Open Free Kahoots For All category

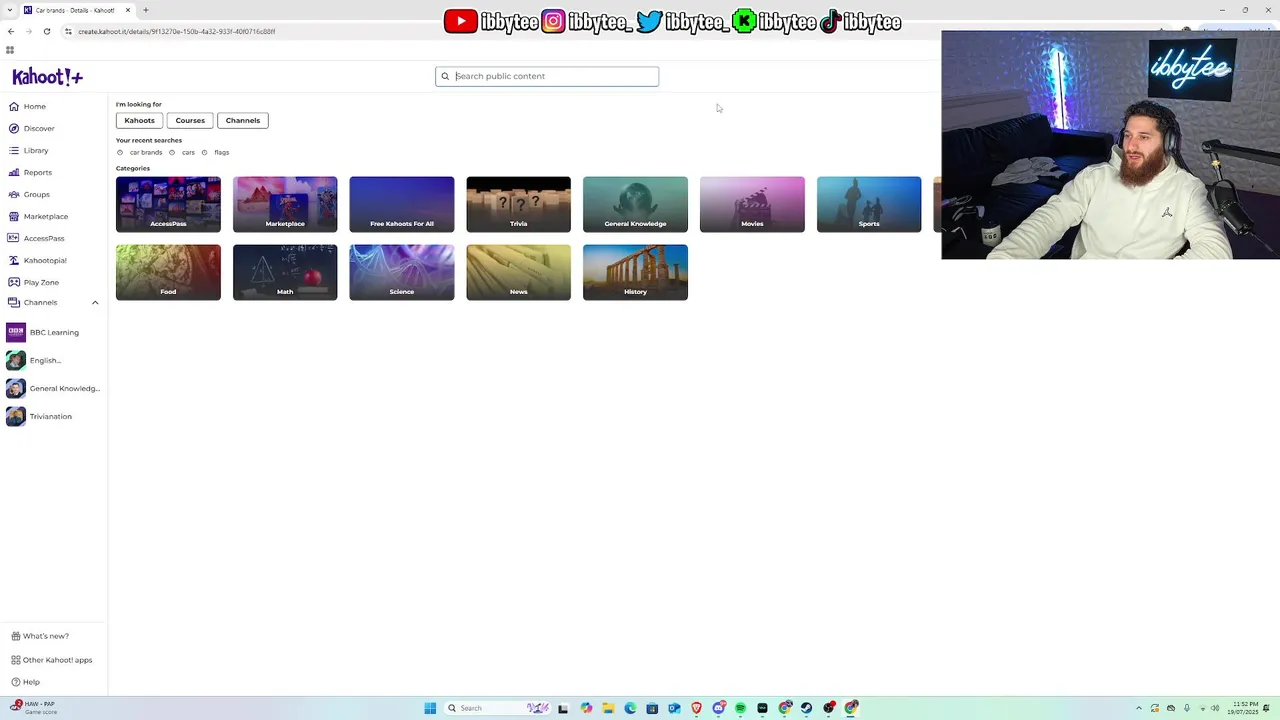pyautogui.click(x=402, y=204)
